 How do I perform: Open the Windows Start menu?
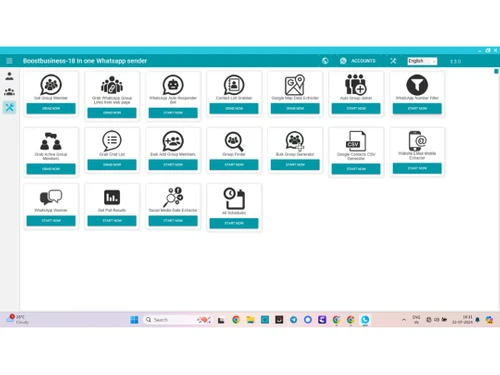[134, 320]
